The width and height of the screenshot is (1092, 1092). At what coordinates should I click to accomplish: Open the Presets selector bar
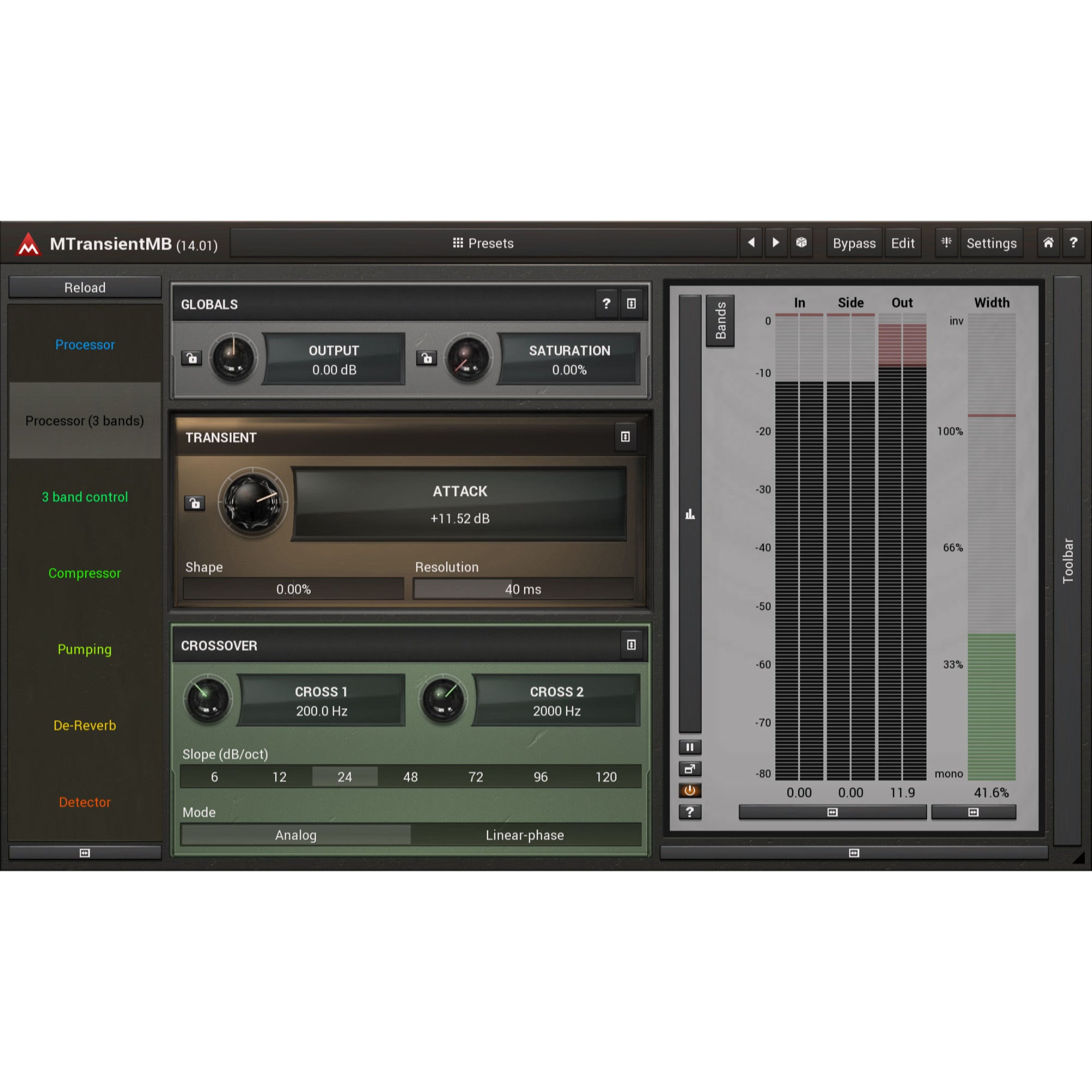[x=483, y=243]
